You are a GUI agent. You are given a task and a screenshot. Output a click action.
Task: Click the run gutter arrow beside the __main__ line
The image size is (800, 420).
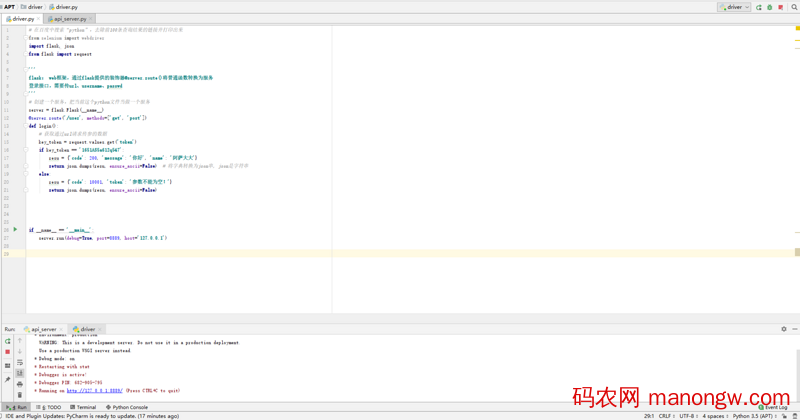[15, 229]
